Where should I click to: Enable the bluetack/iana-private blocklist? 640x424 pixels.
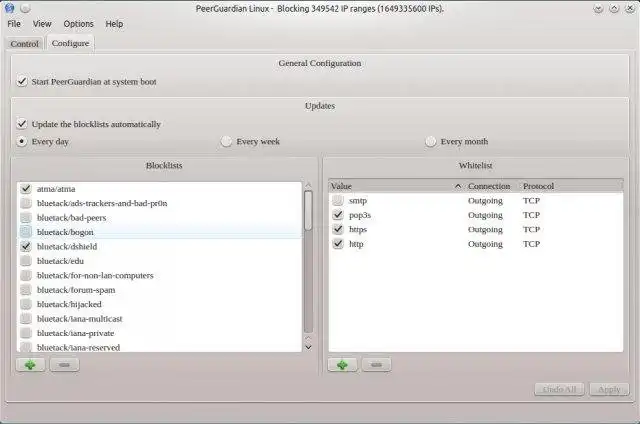(26, 333)
